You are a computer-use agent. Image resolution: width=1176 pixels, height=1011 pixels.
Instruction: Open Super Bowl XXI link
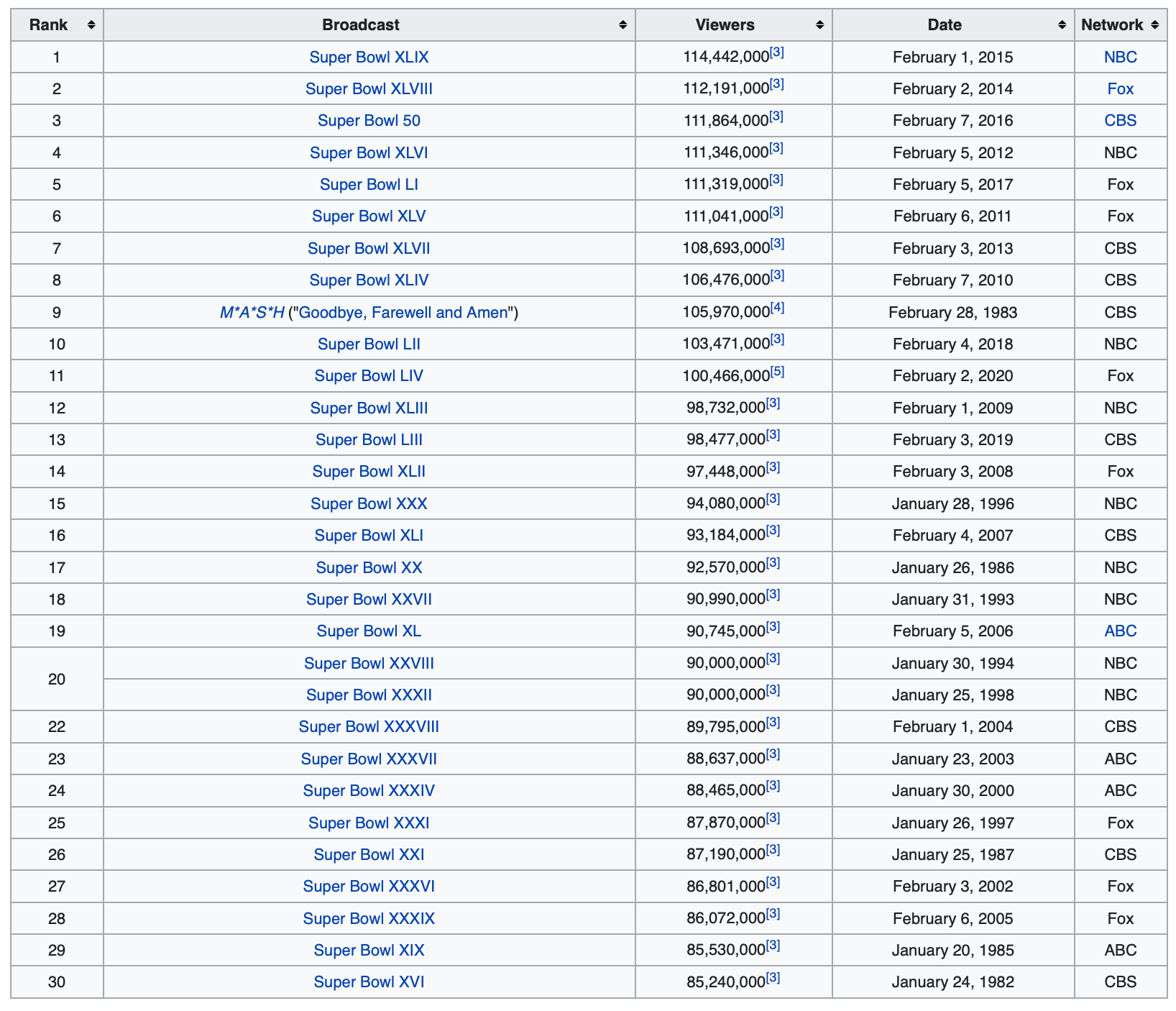[369, 855]
